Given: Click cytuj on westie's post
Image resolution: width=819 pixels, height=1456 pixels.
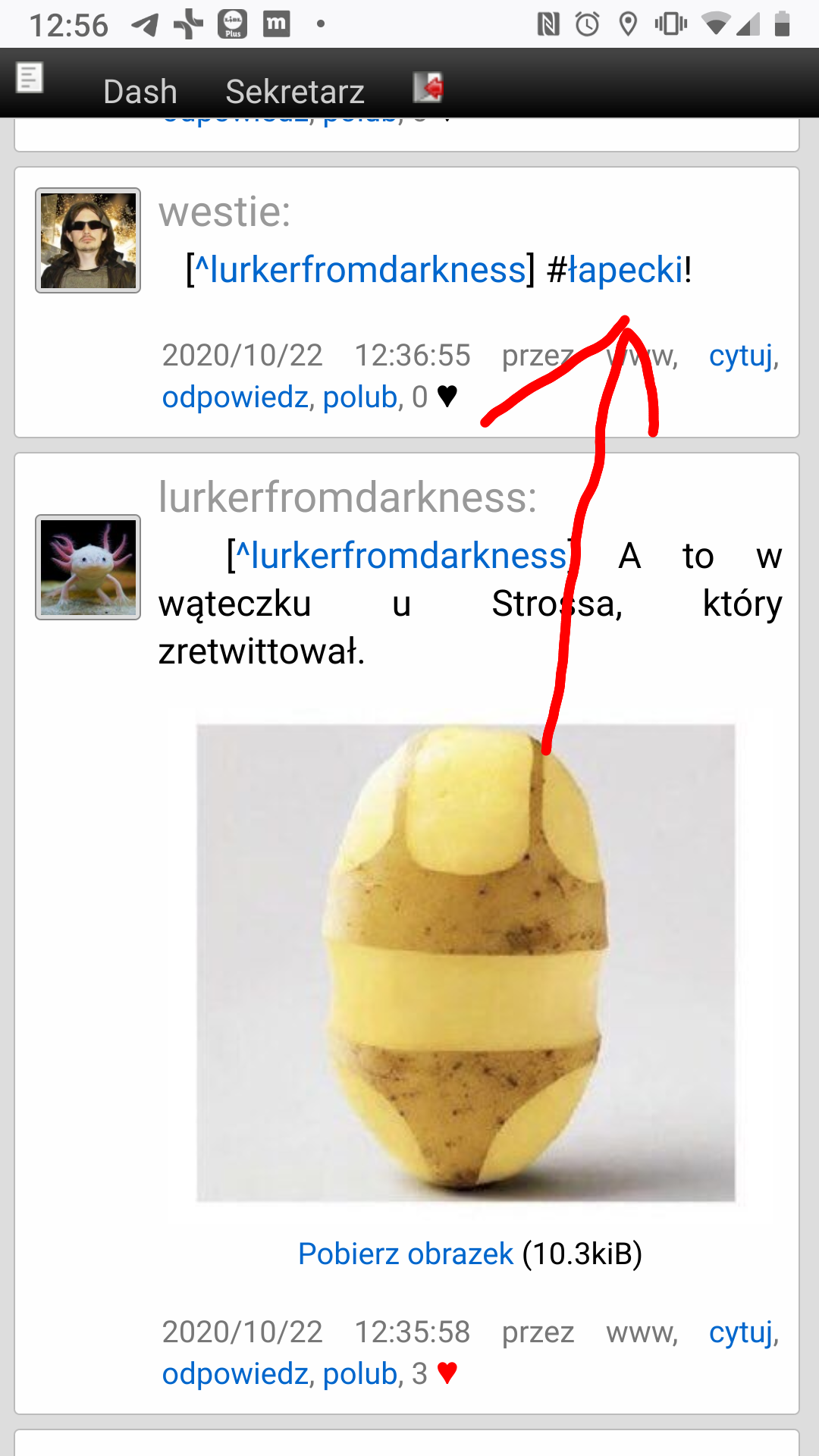Looking at the screenshot, I should 741,355.
